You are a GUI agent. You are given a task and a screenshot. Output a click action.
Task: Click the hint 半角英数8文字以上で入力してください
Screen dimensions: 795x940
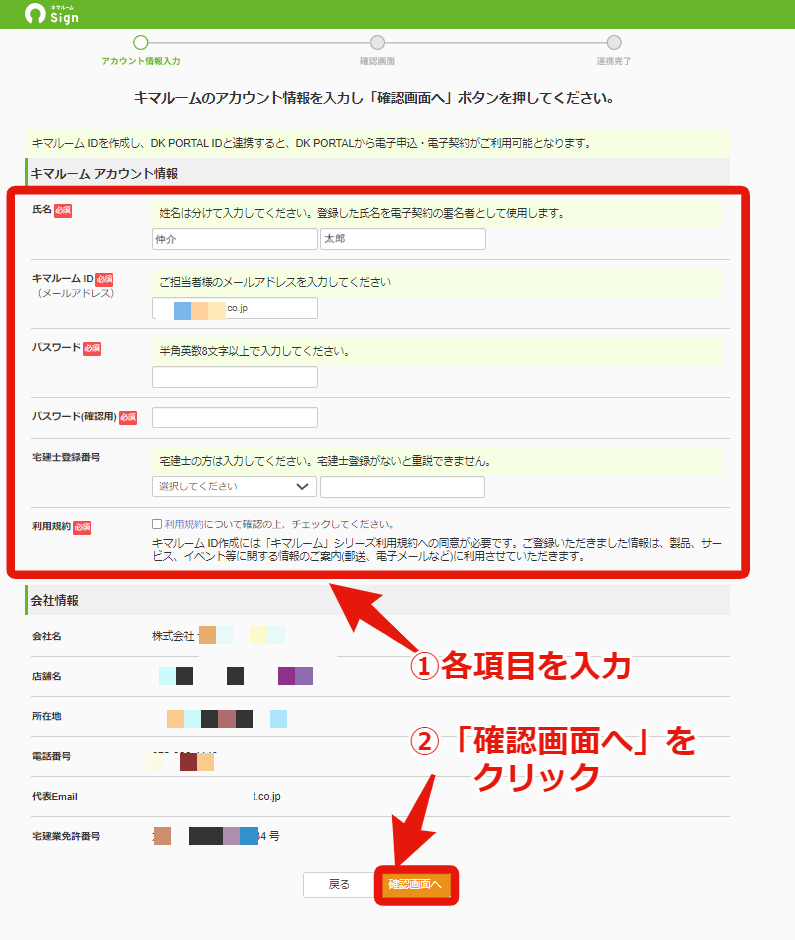click(255, 351)
